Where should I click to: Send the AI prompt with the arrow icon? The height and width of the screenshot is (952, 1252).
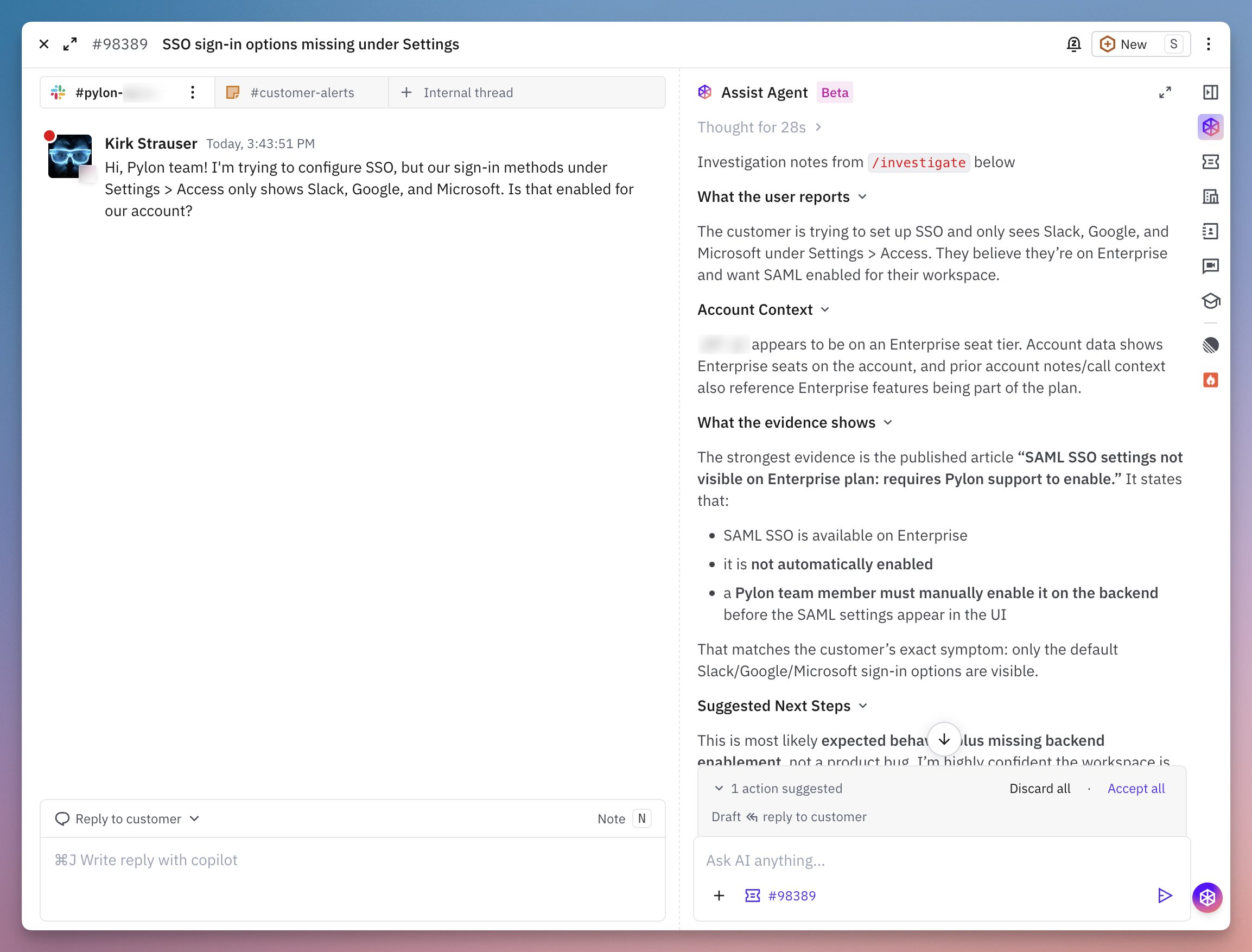pos(1164,896)
